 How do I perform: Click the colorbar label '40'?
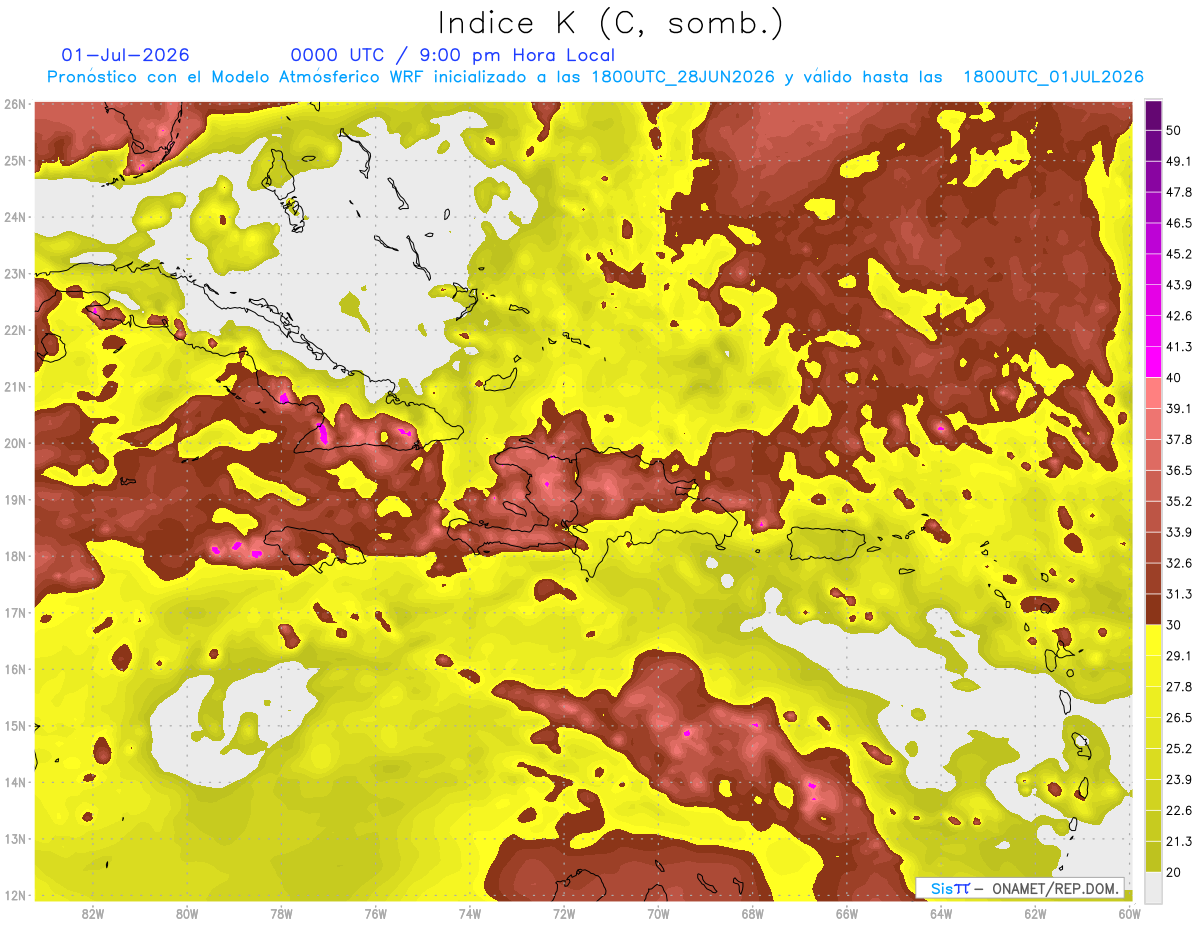click(1174, 378)
